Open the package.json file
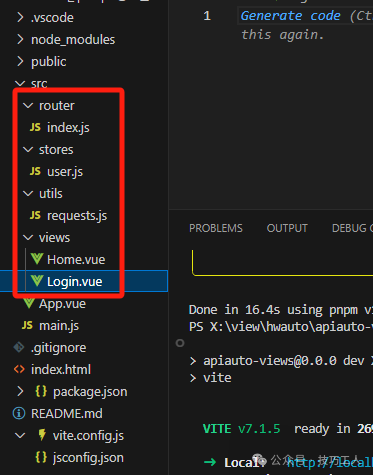The image size is (373, 475). [x=90, y=391]
